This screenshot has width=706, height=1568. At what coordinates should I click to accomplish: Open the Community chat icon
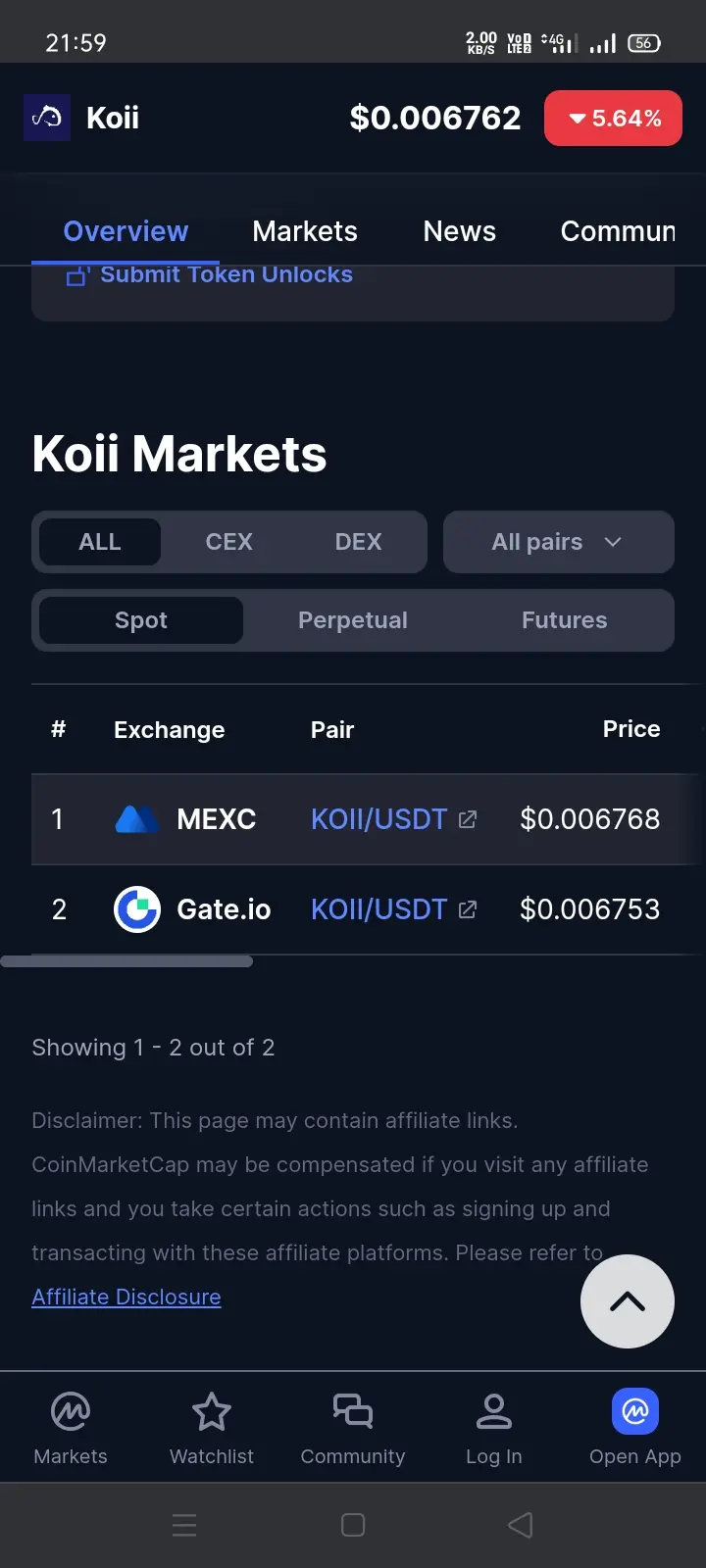click(x=353, y=1412)
